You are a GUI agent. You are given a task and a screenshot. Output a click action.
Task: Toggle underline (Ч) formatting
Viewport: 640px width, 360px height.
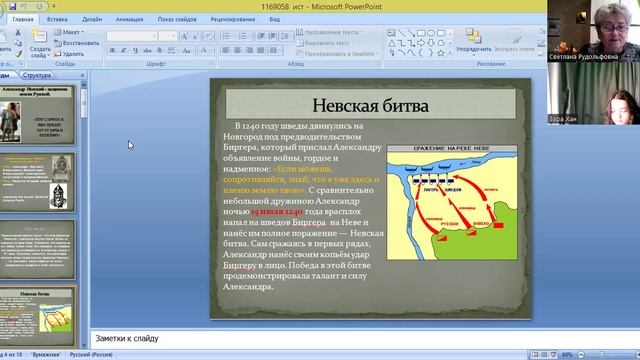(135, 50)
